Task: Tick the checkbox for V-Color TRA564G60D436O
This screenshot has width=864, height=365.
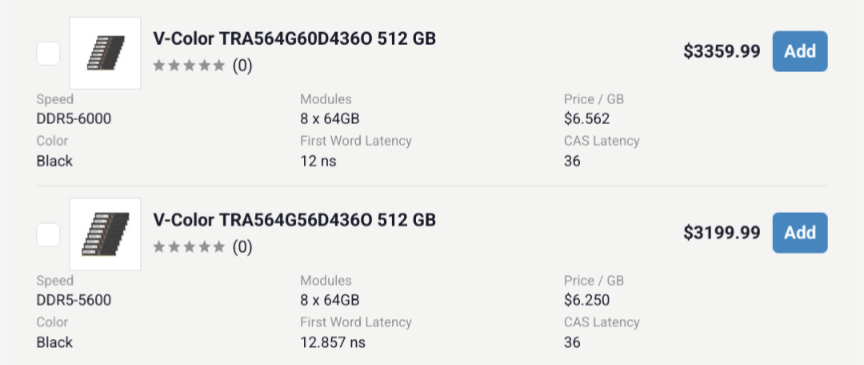Action: (x=48, y=53)
